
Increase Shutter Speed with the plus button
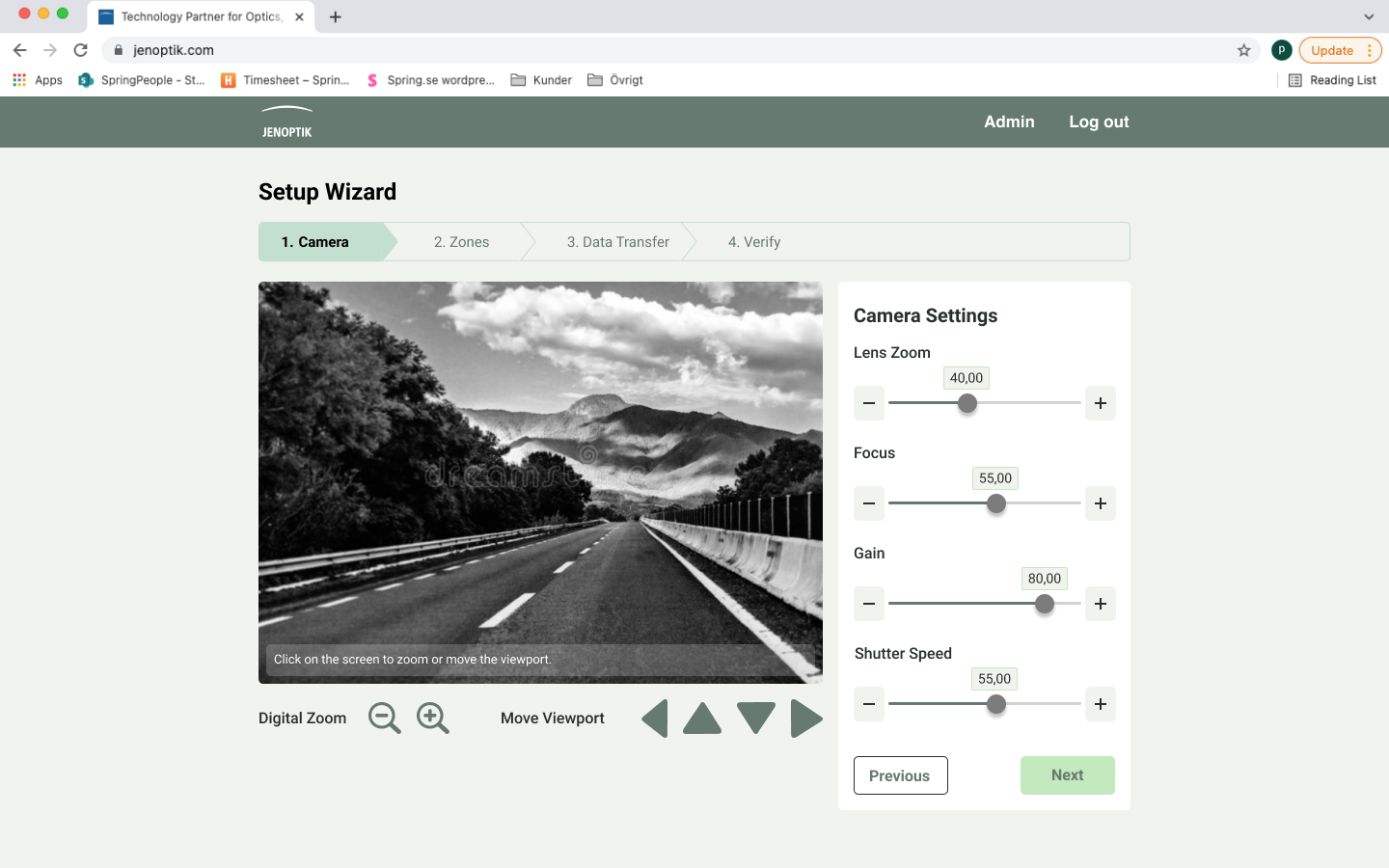(1101, 704)
